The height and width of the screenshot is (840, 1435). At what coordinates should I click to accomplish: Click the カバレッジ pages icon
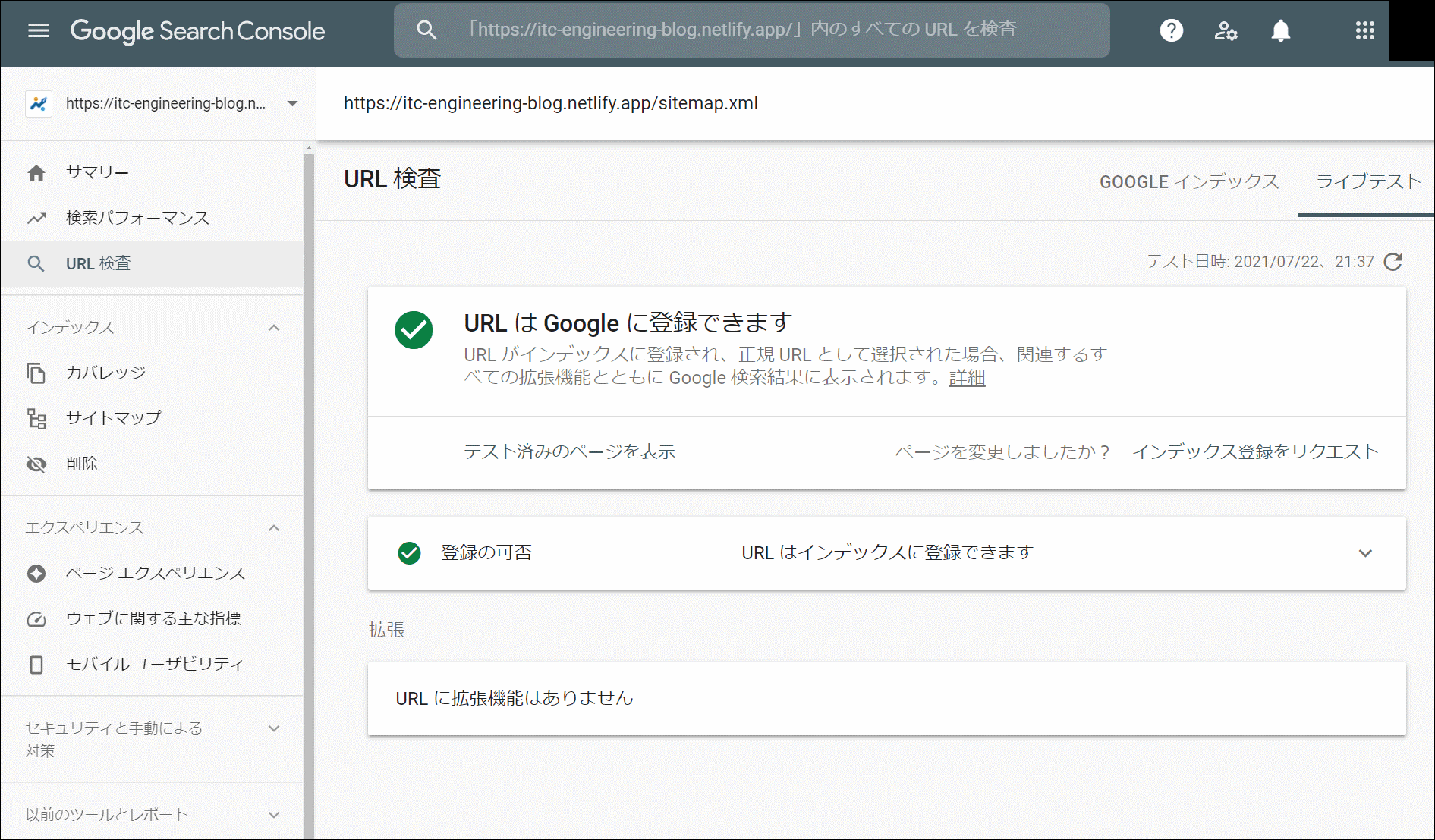(x=36, y=373)
